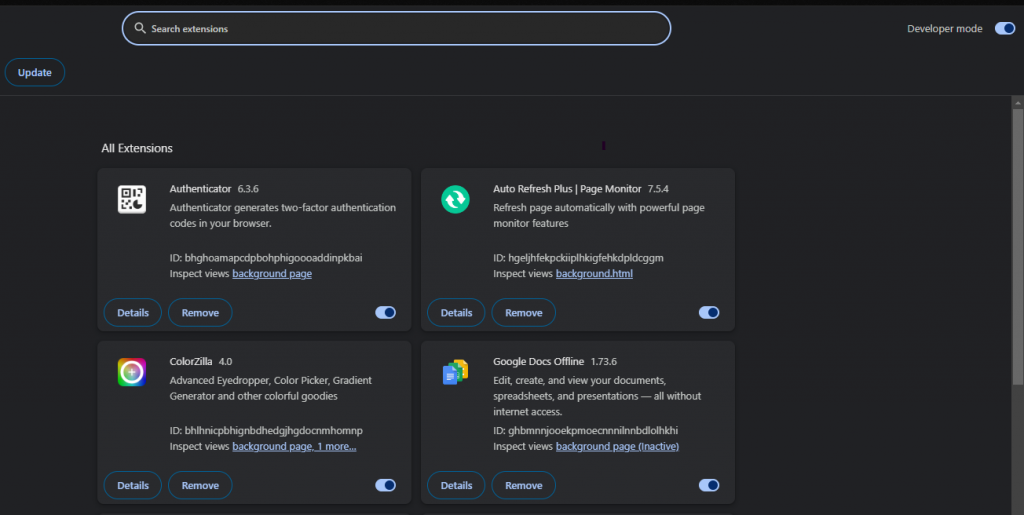Click the Authenticator QR code icon

point(131,199)
